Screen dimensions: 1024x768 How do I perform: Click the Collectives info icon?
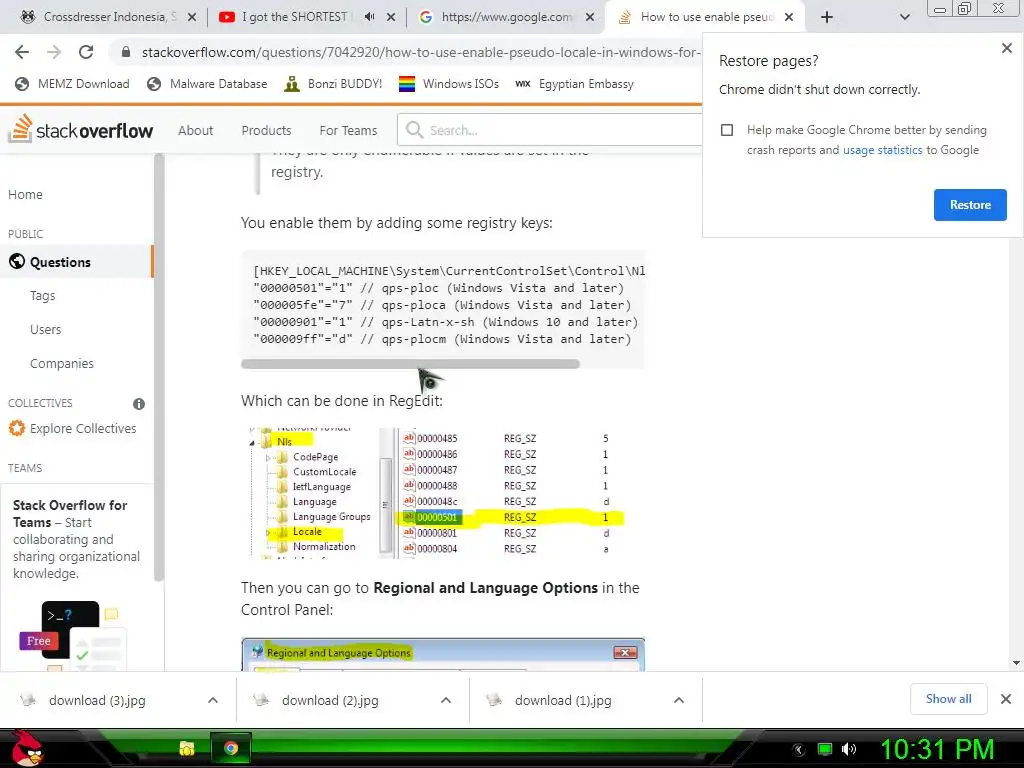tap(138, 404)
